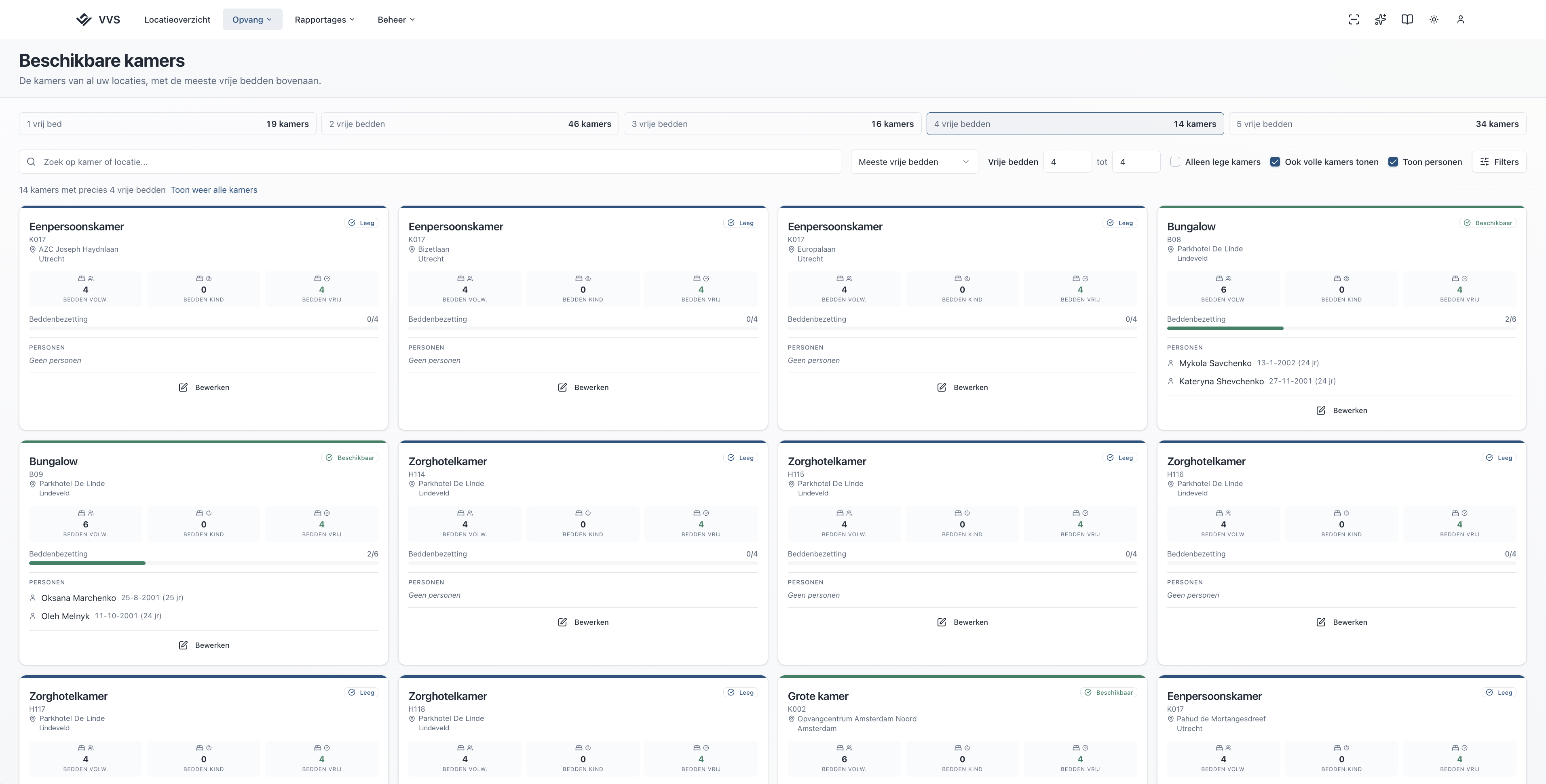Click Bewerken on Europalaan card
This screenshot has height=784, width=1546.
pos(962,388)
